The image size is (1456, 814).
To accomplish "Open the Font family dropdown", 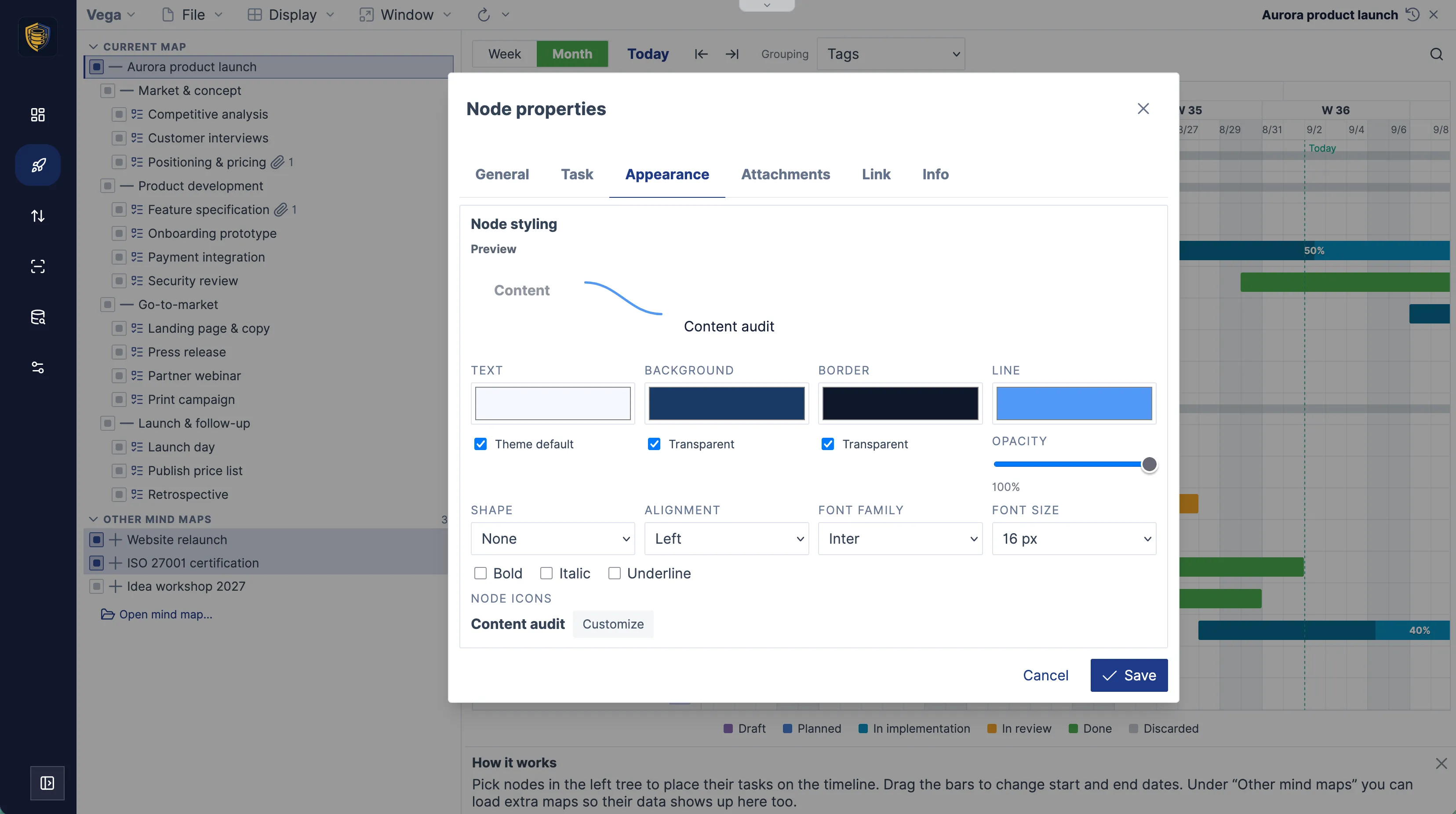I will tap(900, 539).
